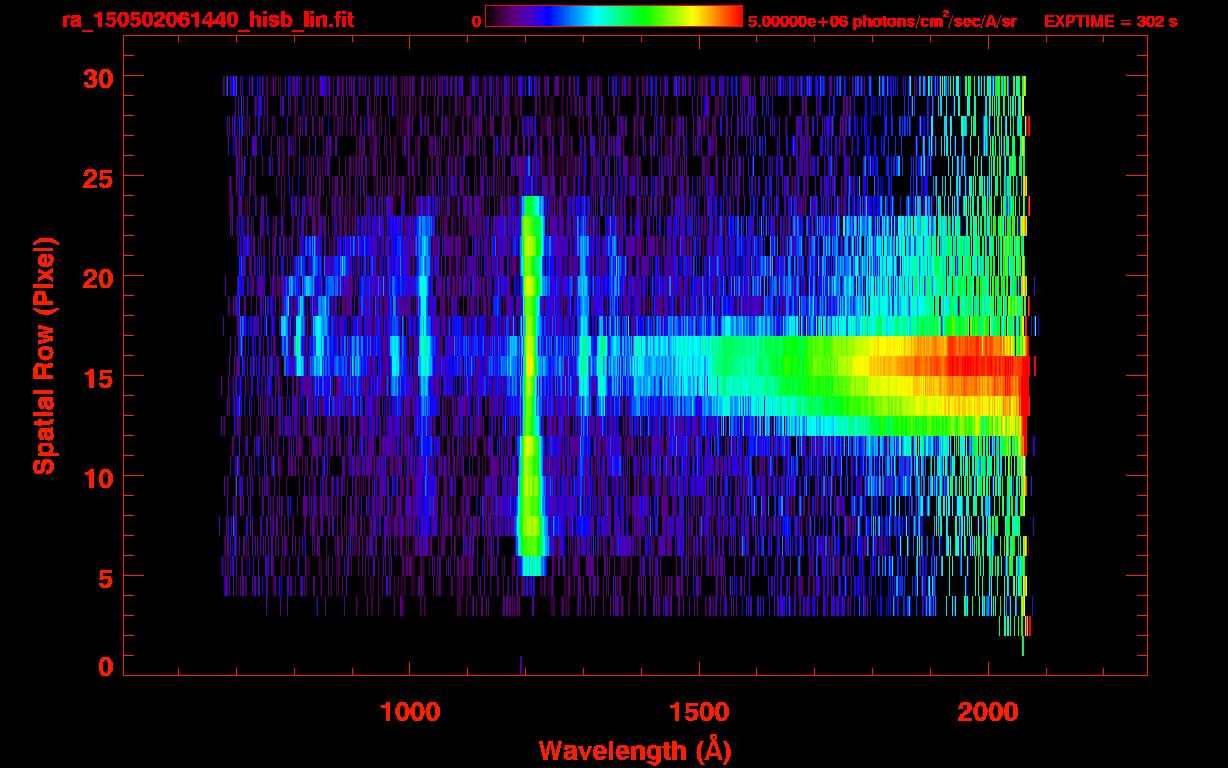This screenshot has width=1228, height=768.
Task: Click the EXPTIME = 302 s text
Action: [1110, 21]
